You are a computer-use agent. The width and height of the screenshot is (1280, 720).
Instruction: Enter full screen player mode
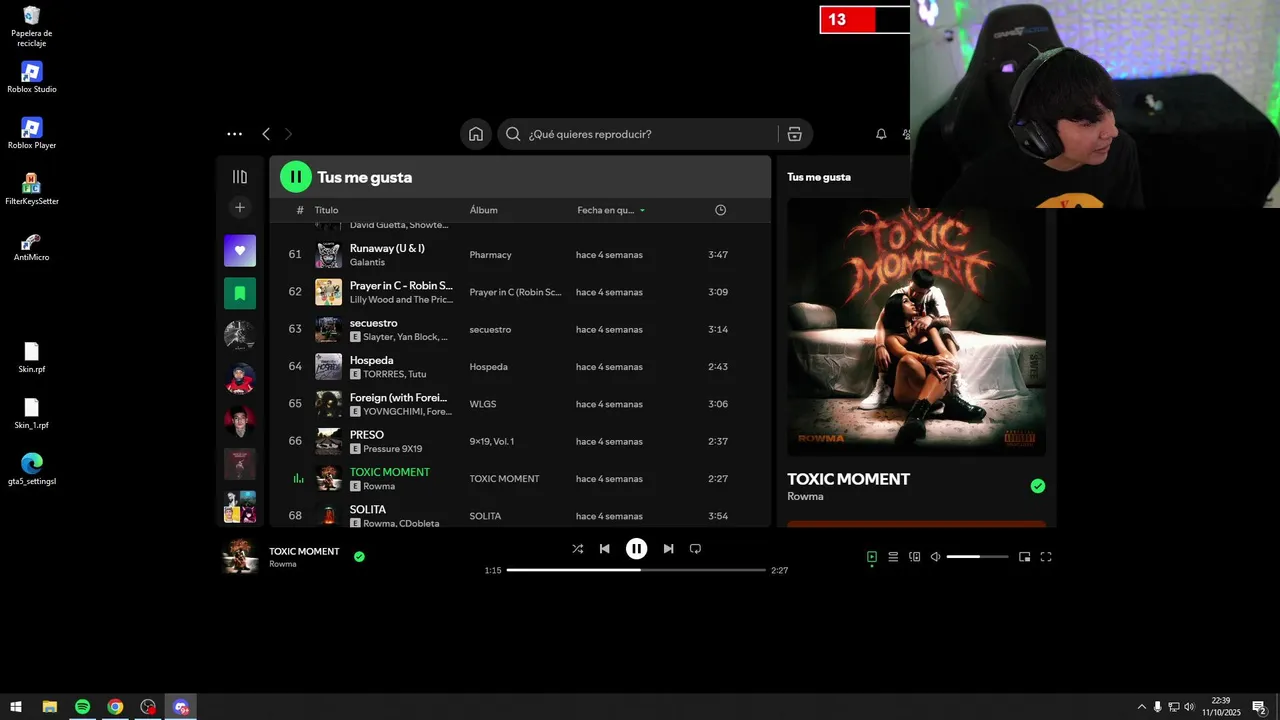click(1046, 557)
